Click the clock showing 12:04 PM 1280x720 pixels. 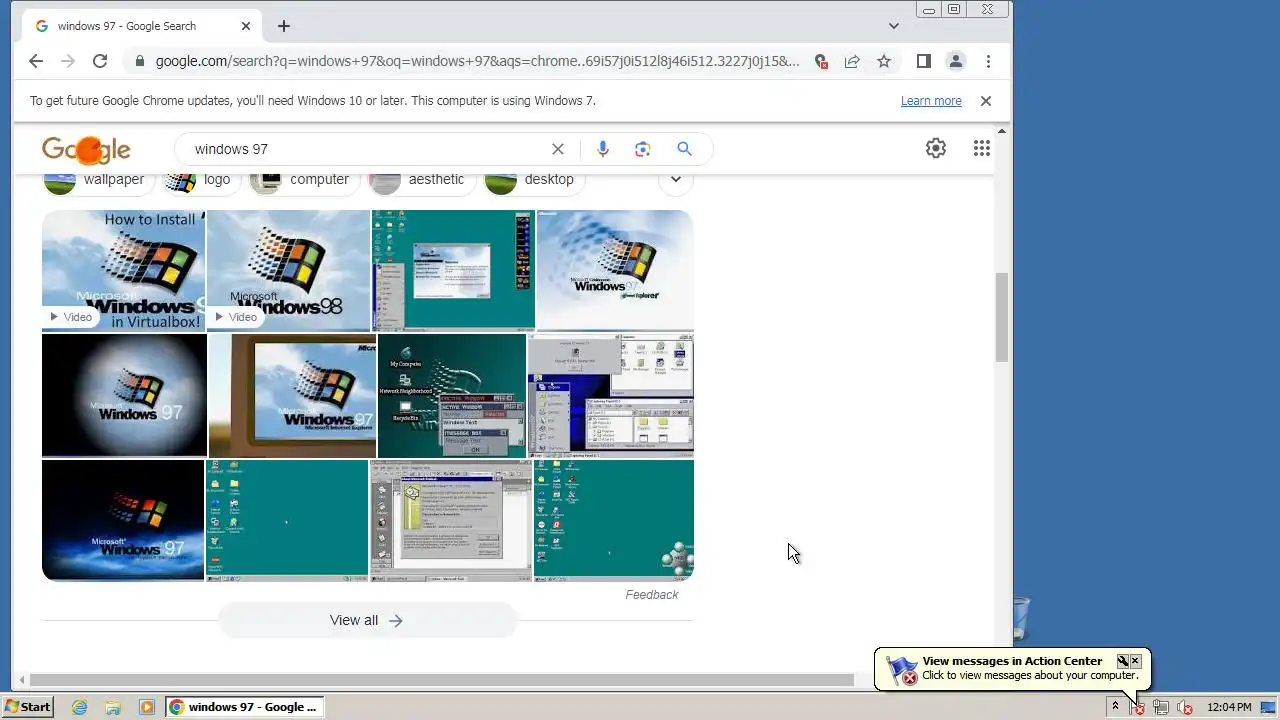tap(1229, 707)
